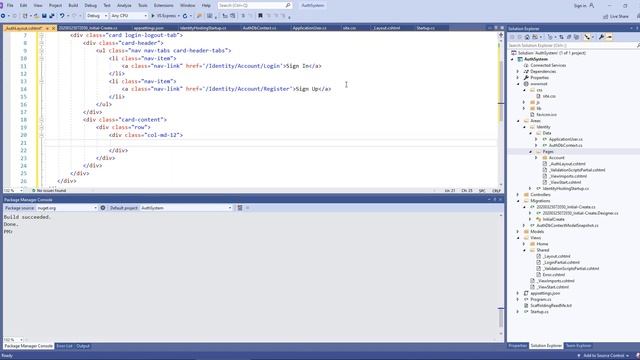Screen dimensions: 640x360
Task: Expand the Home folder under Views
Action: (x=524, y=244)
